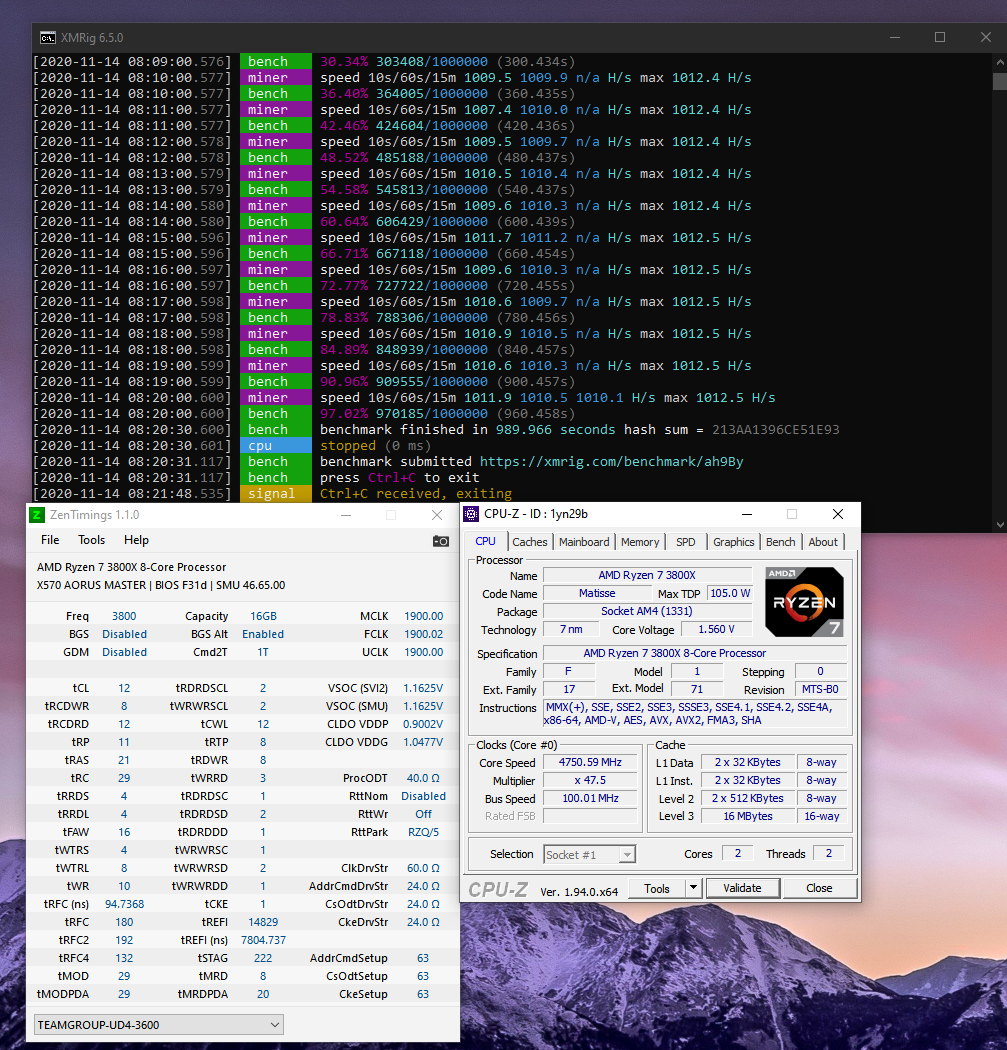Click the ZenTimings Freq 3800 value
This screenshot has width=1007, height=1050.
pos(124,616)
